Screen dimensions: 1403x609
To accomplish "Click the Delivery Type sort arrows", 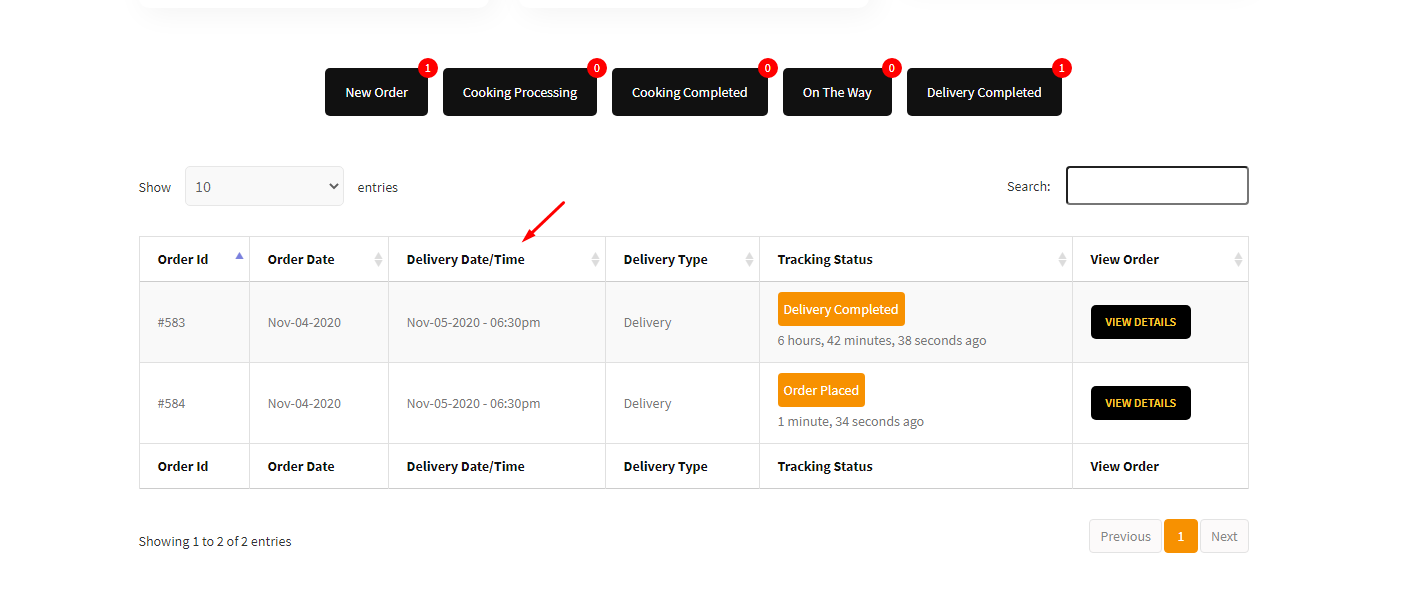I will [749, 260].
